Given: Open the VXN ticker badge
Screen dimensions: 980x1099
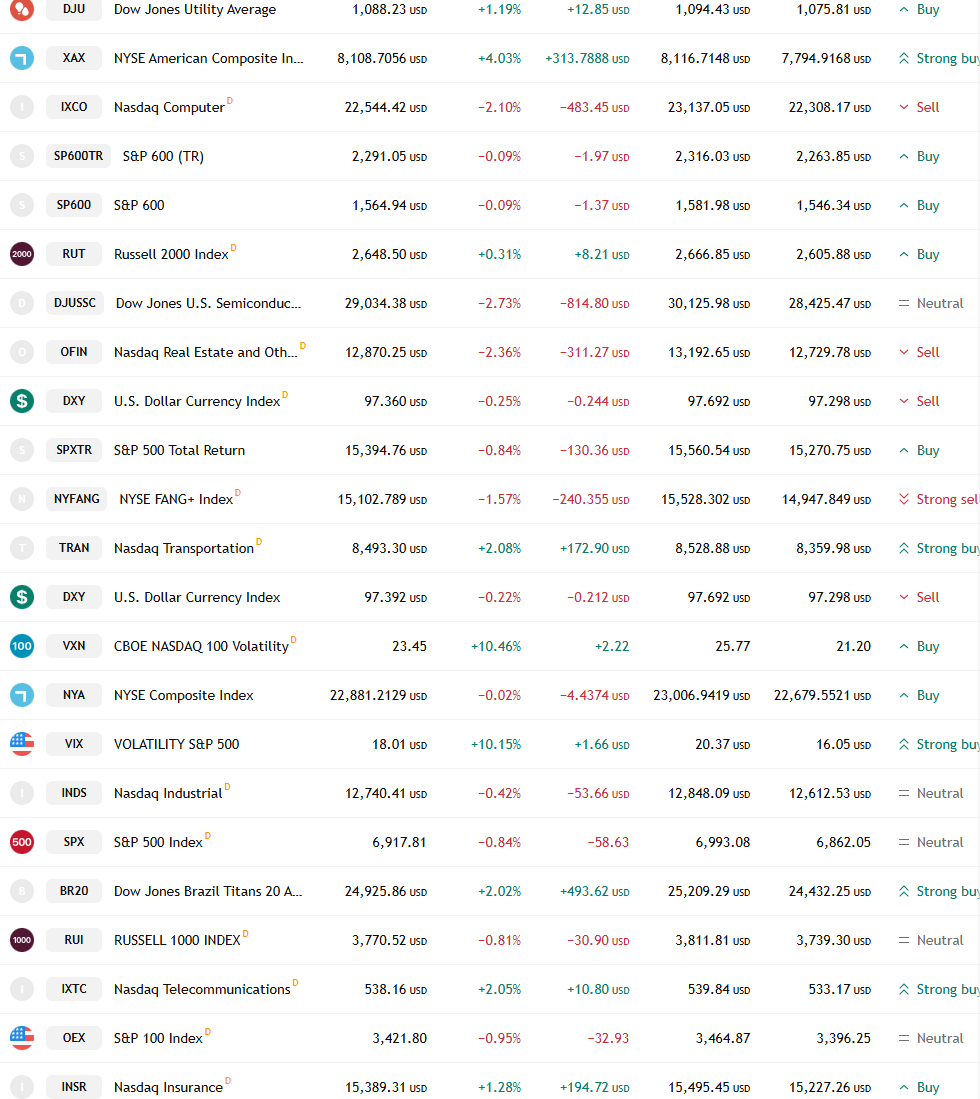Looking at the screenshot, I should [74, 646].
